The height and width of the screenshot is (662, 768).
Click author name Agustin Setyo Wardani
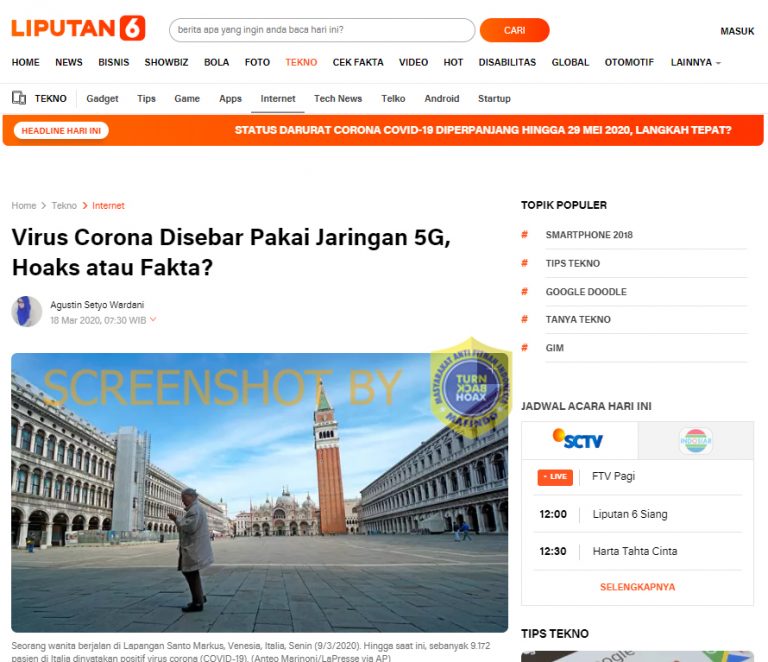97,305
